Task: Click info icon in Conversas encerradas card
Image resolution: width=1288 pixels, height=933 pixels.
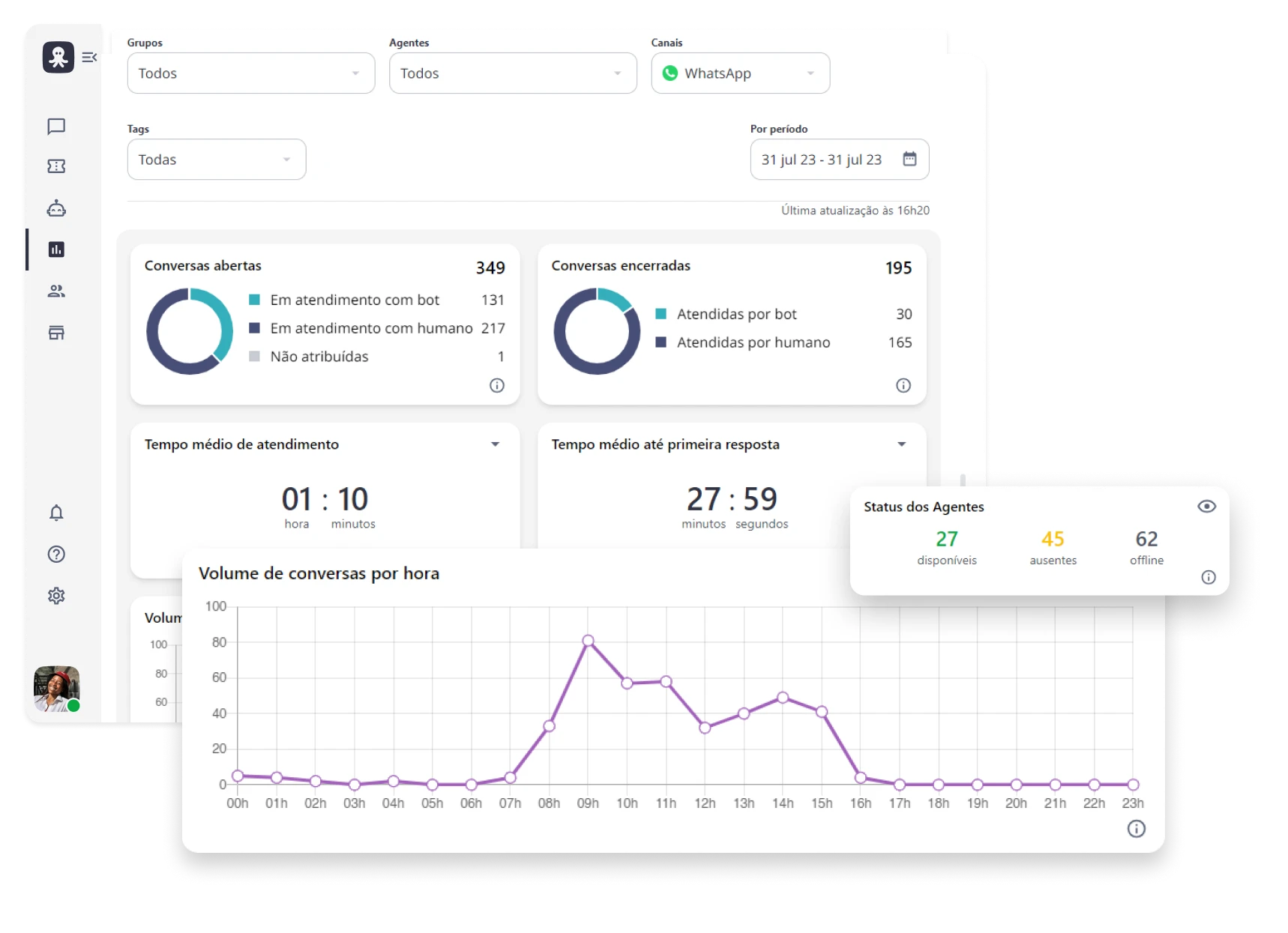Action: pos(903,385)
